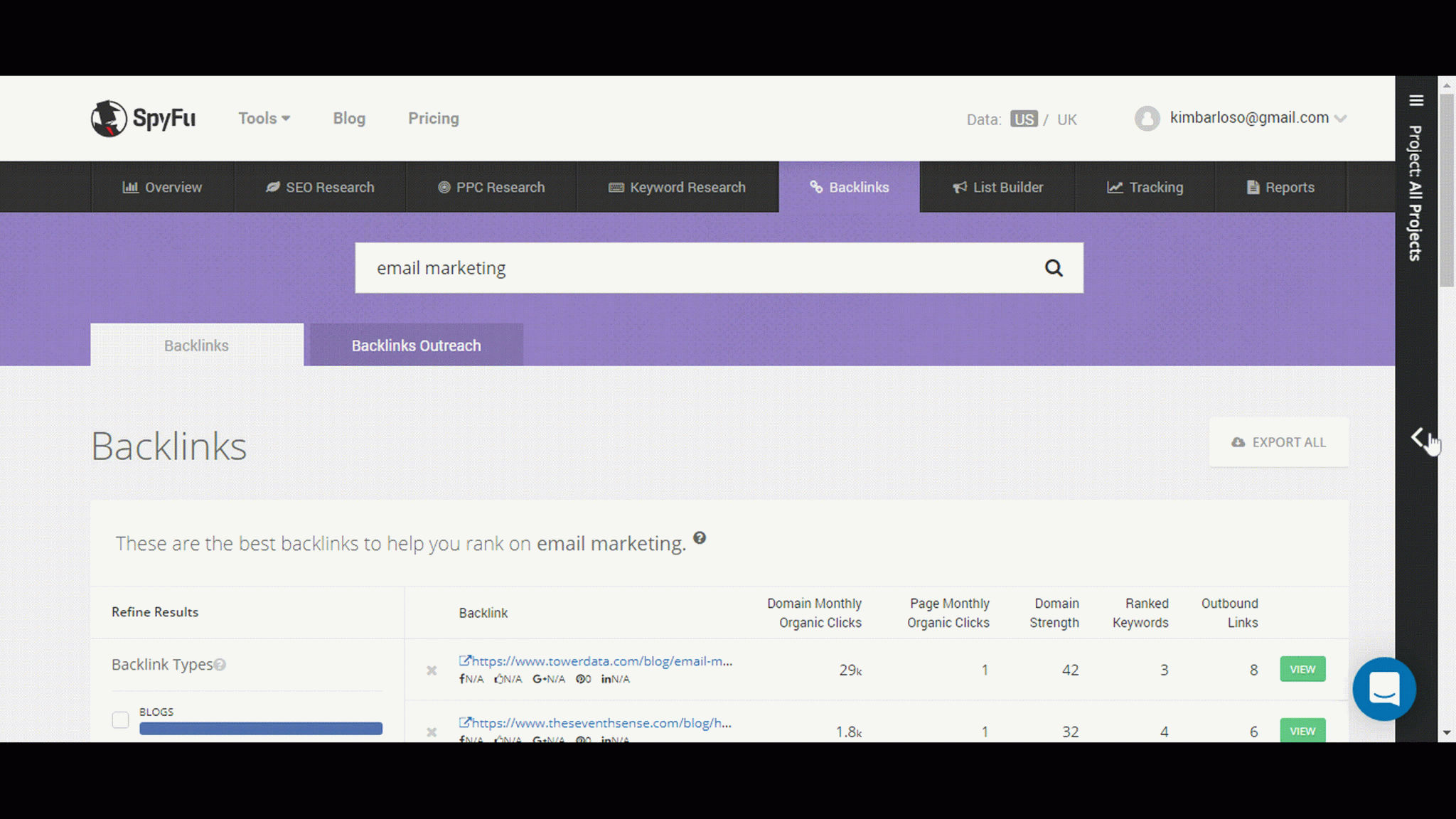The width and height of the screenshot is (1456, 819).
Task: Click external link icon for towerdata.com
Action: tap(465, 660)
